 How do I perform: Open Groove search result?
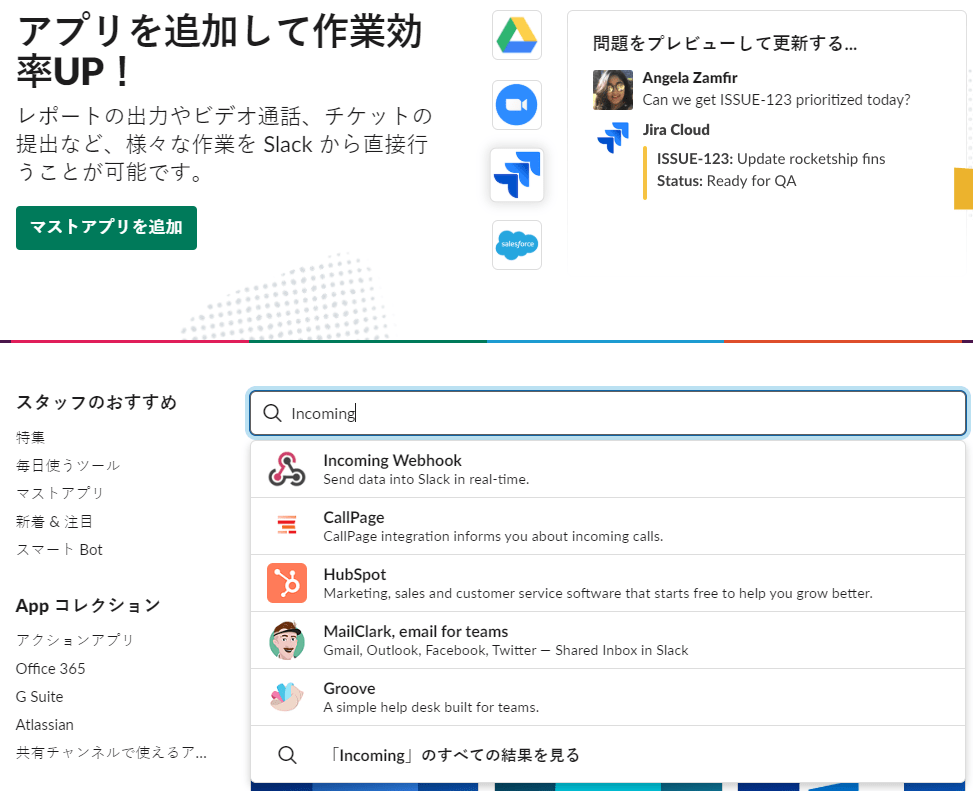pos(608,697)
